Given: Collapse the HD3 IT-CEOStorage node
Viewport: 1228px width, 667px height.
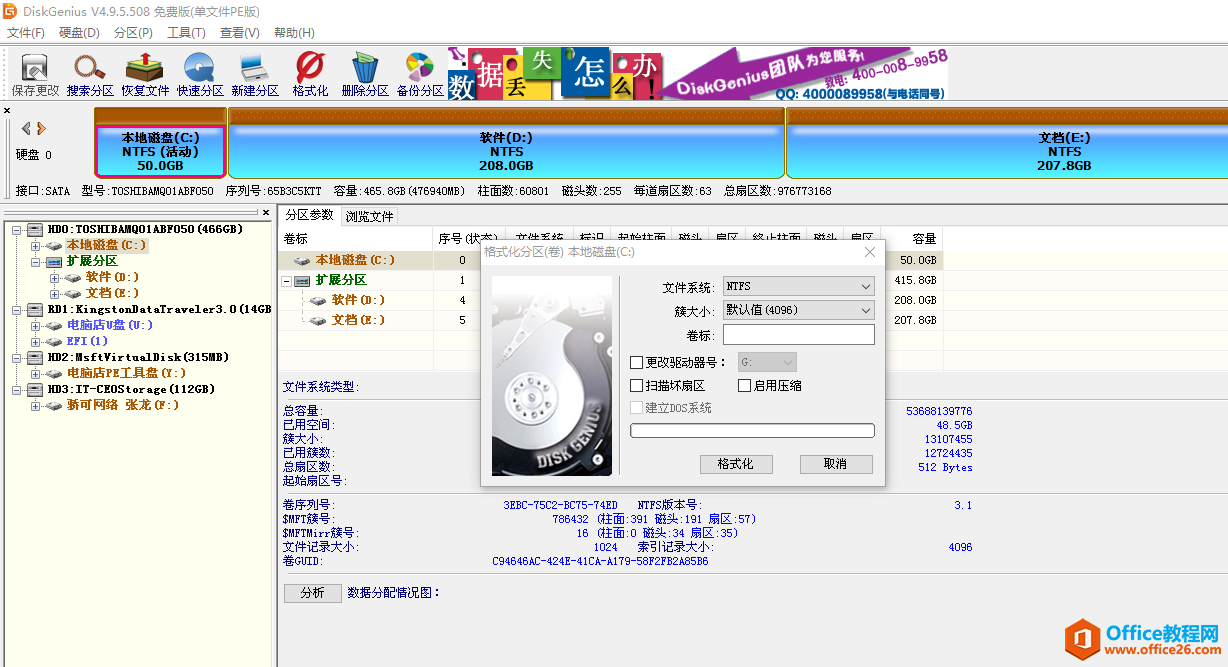Looking at the screenshot, I should tap(18, 389).
